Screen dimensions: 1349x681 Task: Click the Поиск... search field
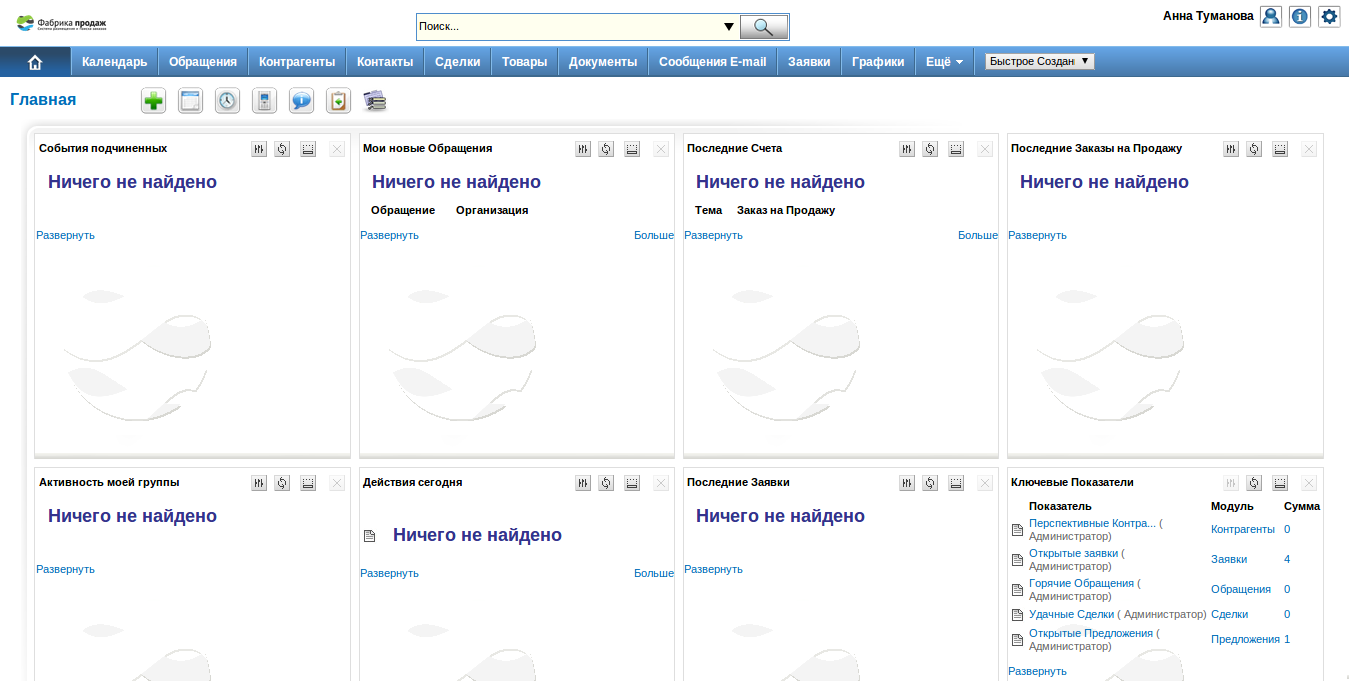pos(568,27)
